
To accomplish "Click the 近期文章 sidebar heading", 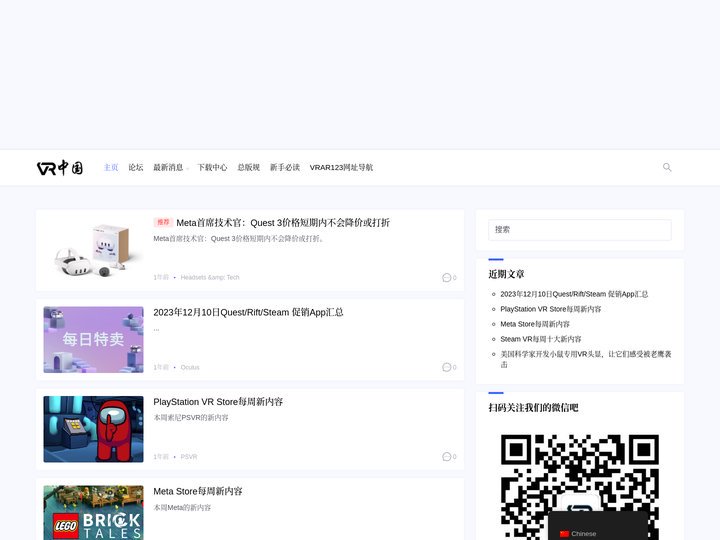I will coord(506,274).
